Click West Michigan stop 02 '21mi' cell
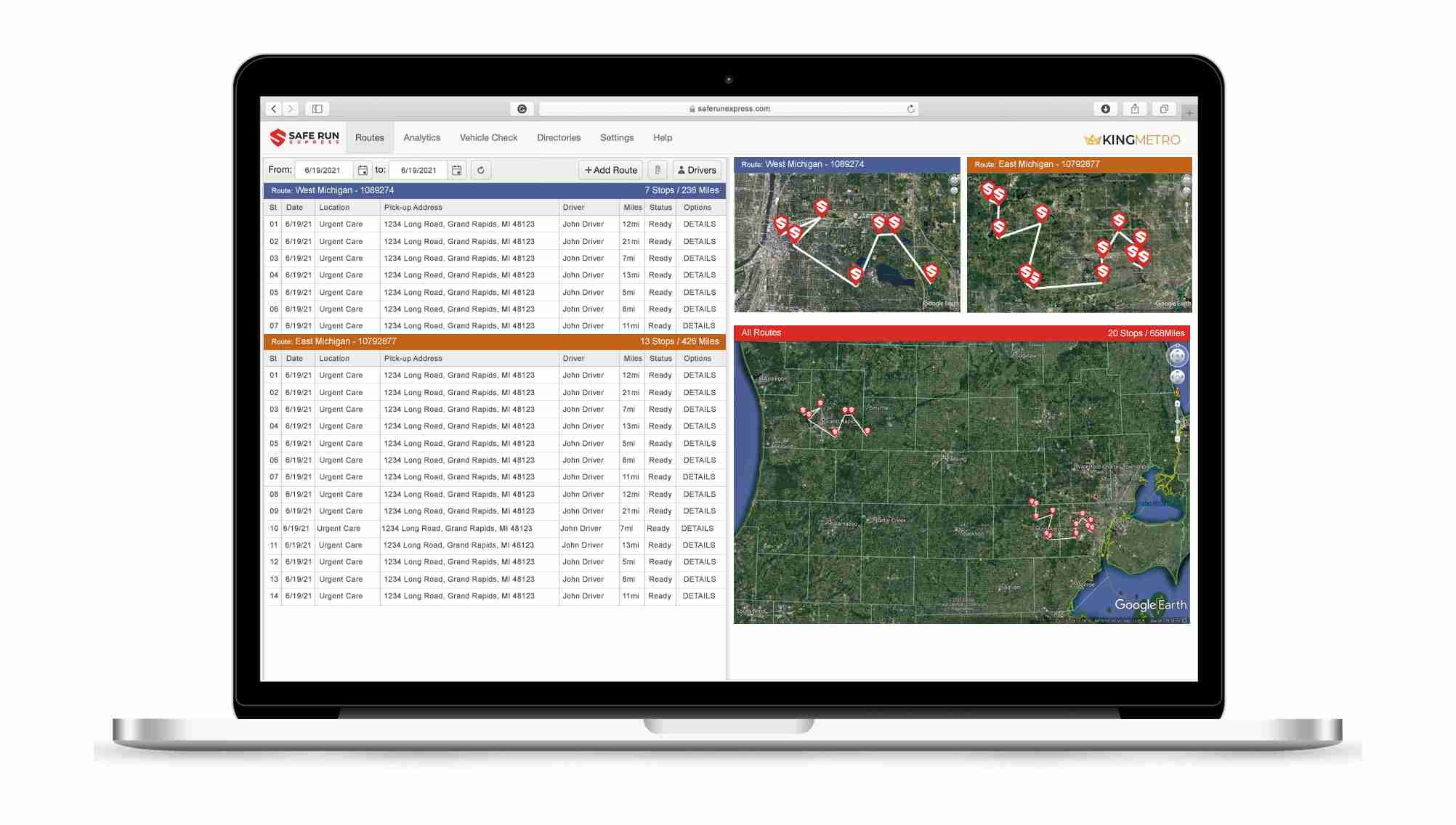This screenshot has height=825, width=1456. 631,242
